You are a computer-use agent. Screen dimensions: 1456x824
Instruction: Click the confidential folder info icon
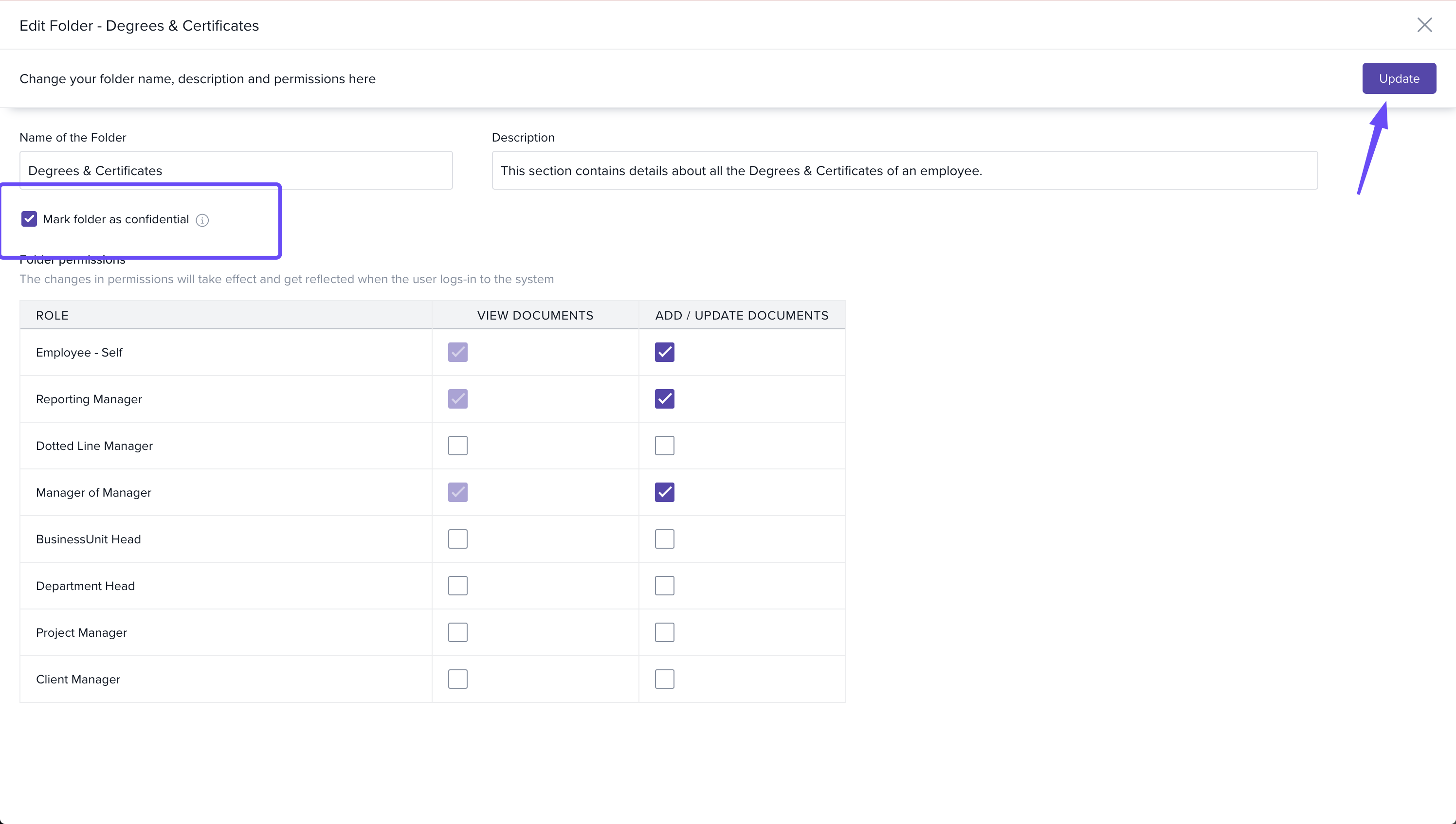pyautogui.click(x=202, y=220)
